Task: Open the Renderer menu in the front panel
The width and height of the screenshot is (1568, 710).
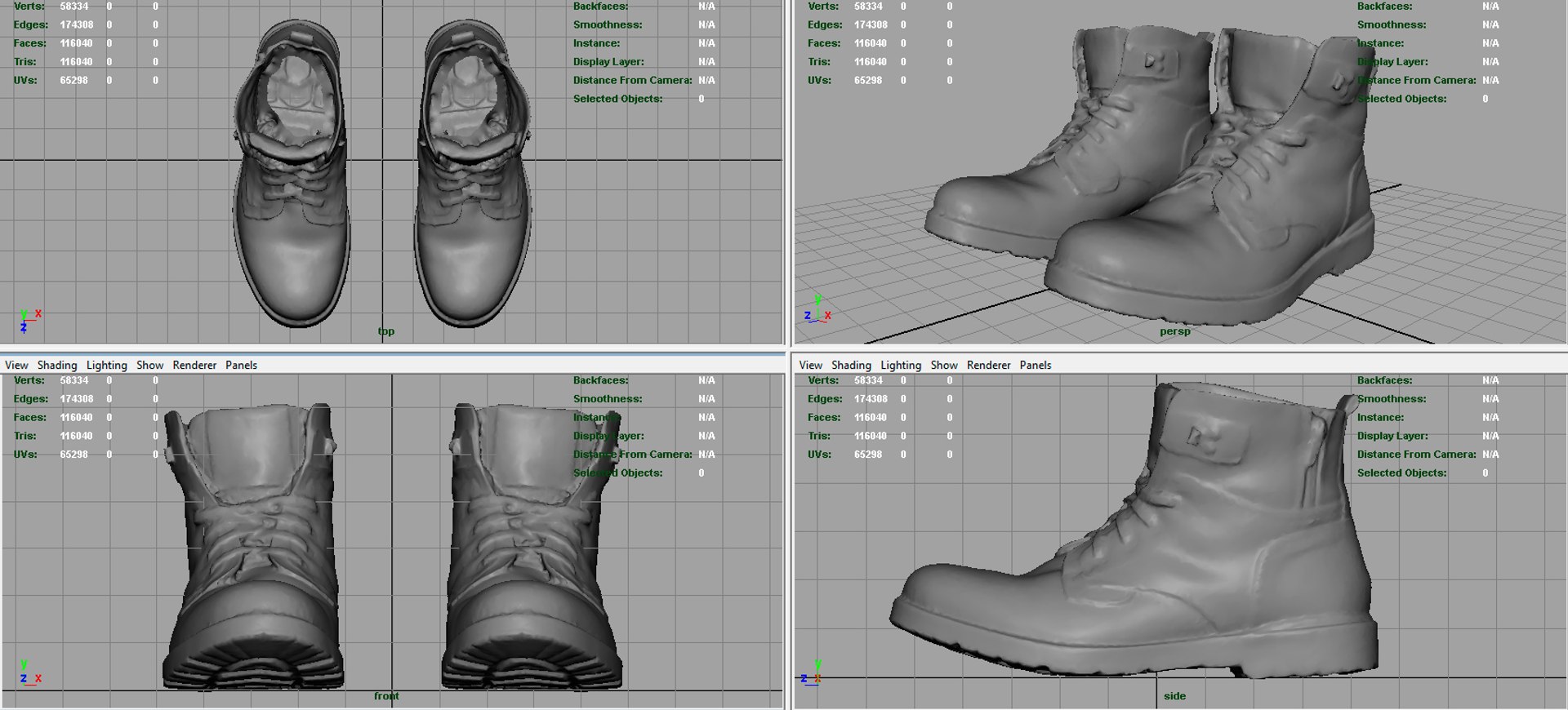Action: click(194, 365)
